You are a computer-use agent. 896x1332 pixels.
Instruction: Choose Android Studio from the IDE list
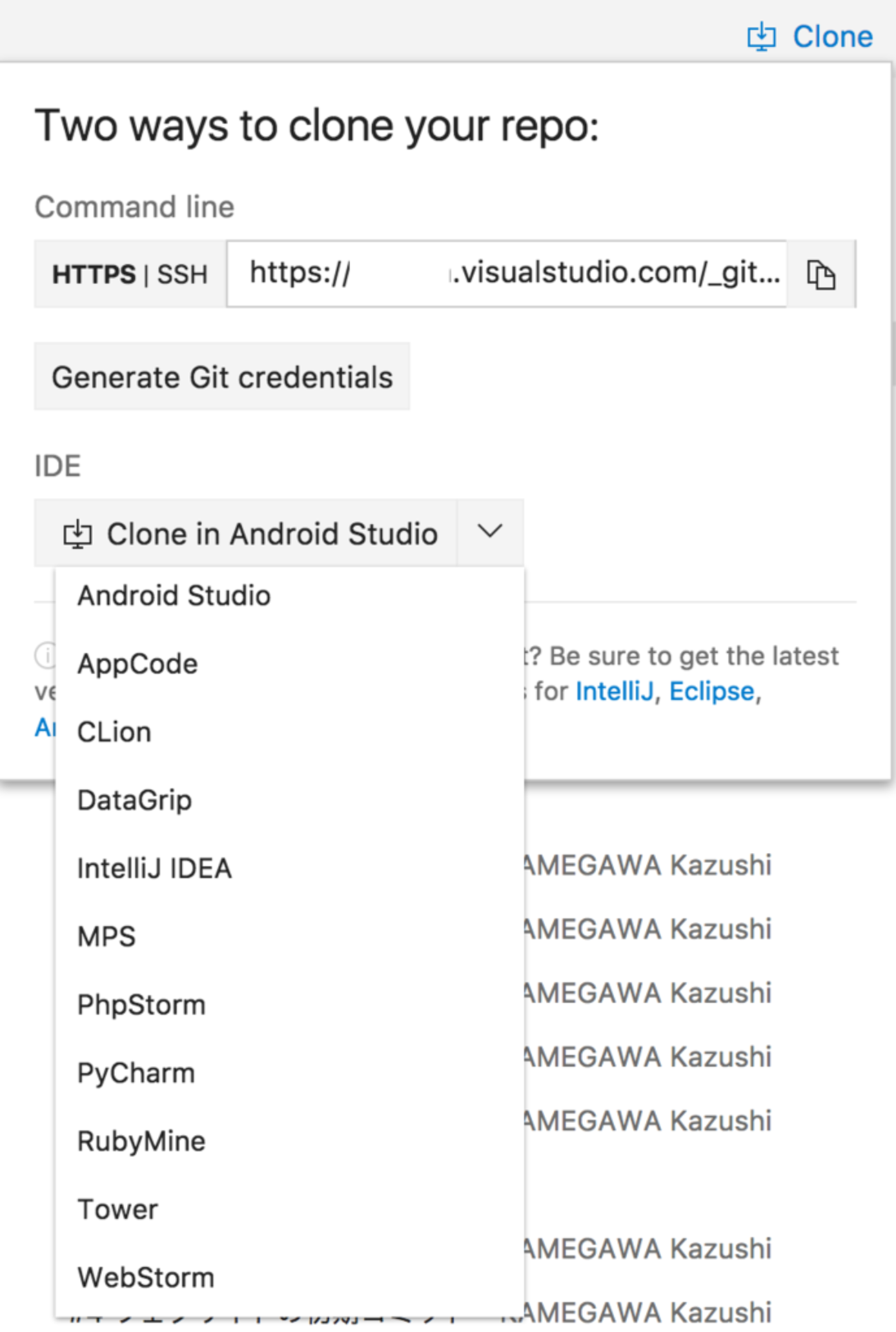coord(174,596)
